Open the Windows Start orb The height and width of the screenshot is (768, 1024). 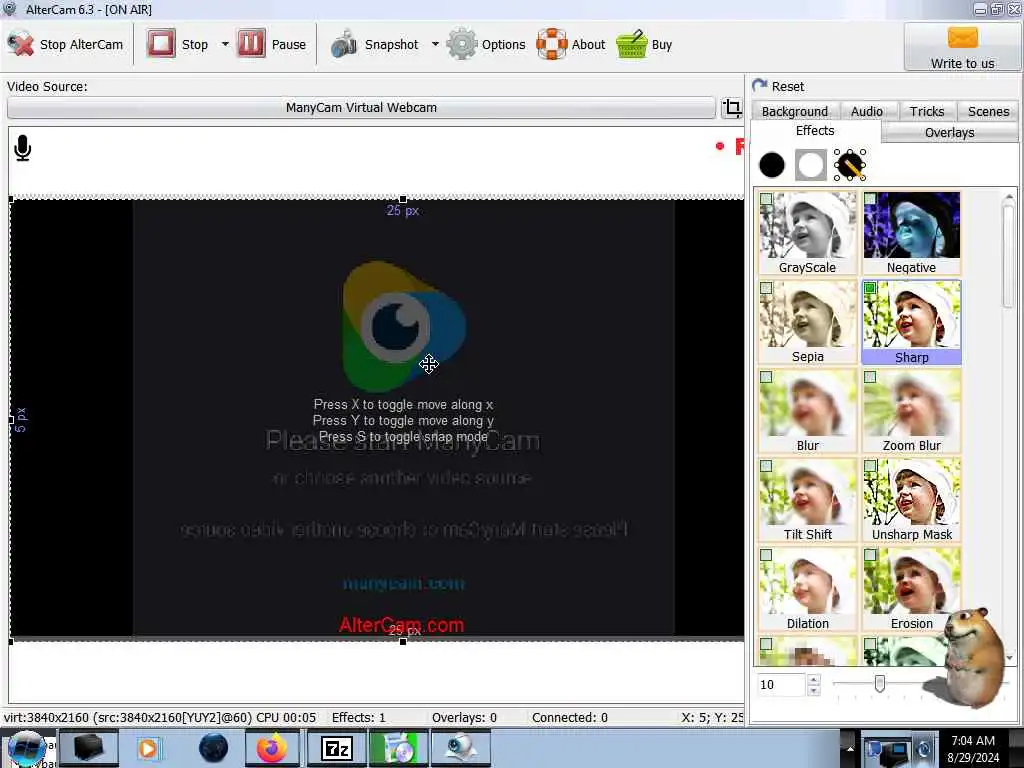(26, 748)
